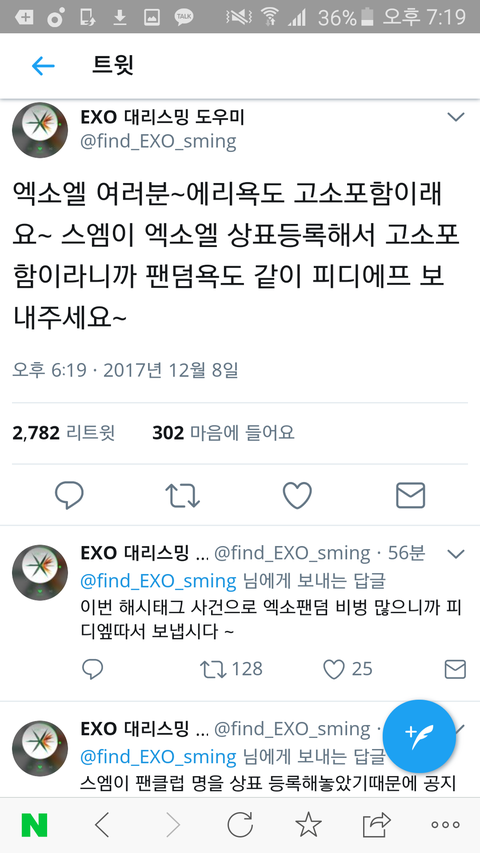The image size is (480, 853).
Task: Tap the blue back arrow
Action: [43, 66]
